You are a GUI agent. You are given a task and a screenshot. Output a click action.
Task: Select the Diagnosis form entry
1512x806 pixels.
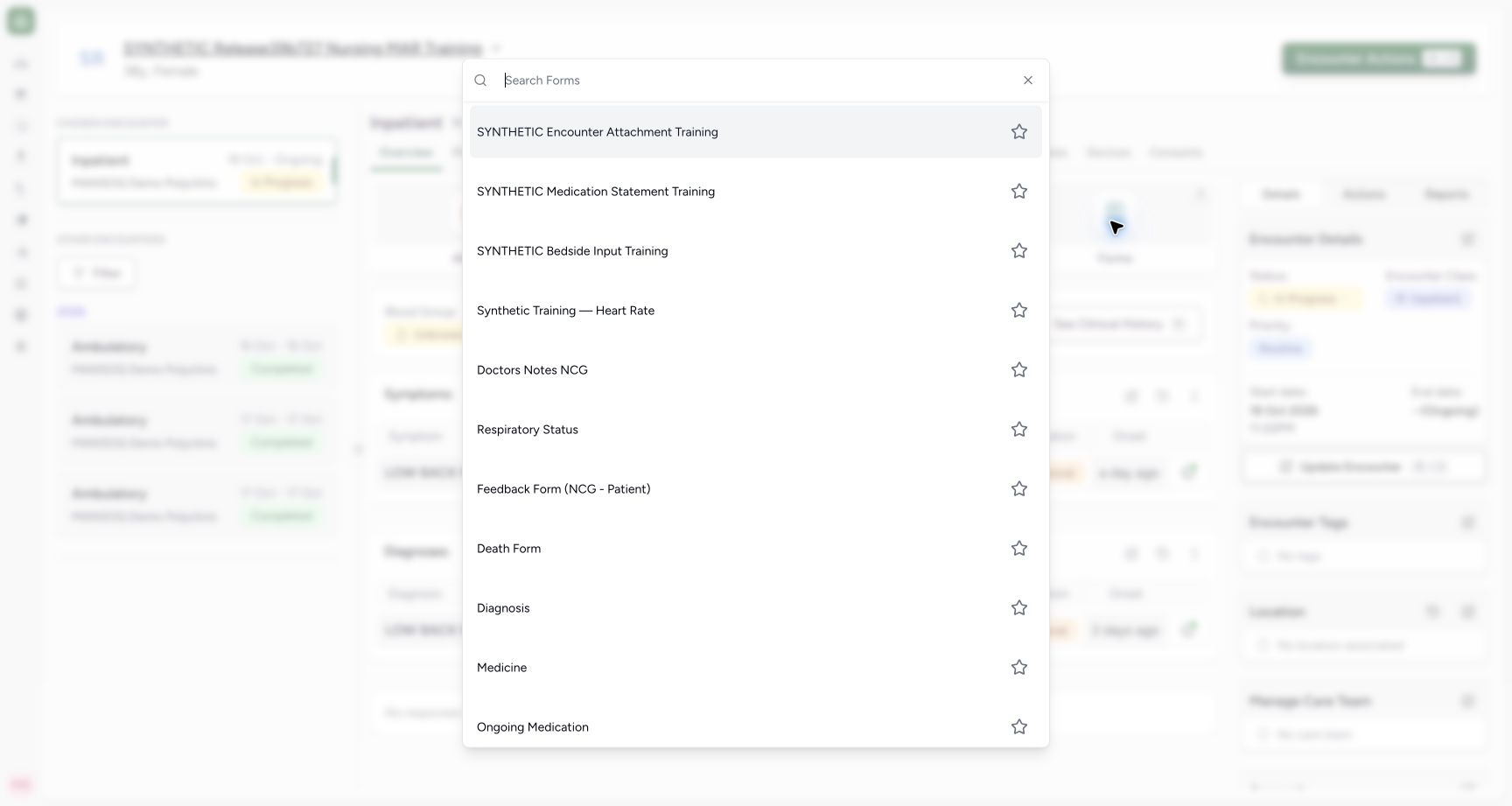pyautogui.click(x=756, y=608)
